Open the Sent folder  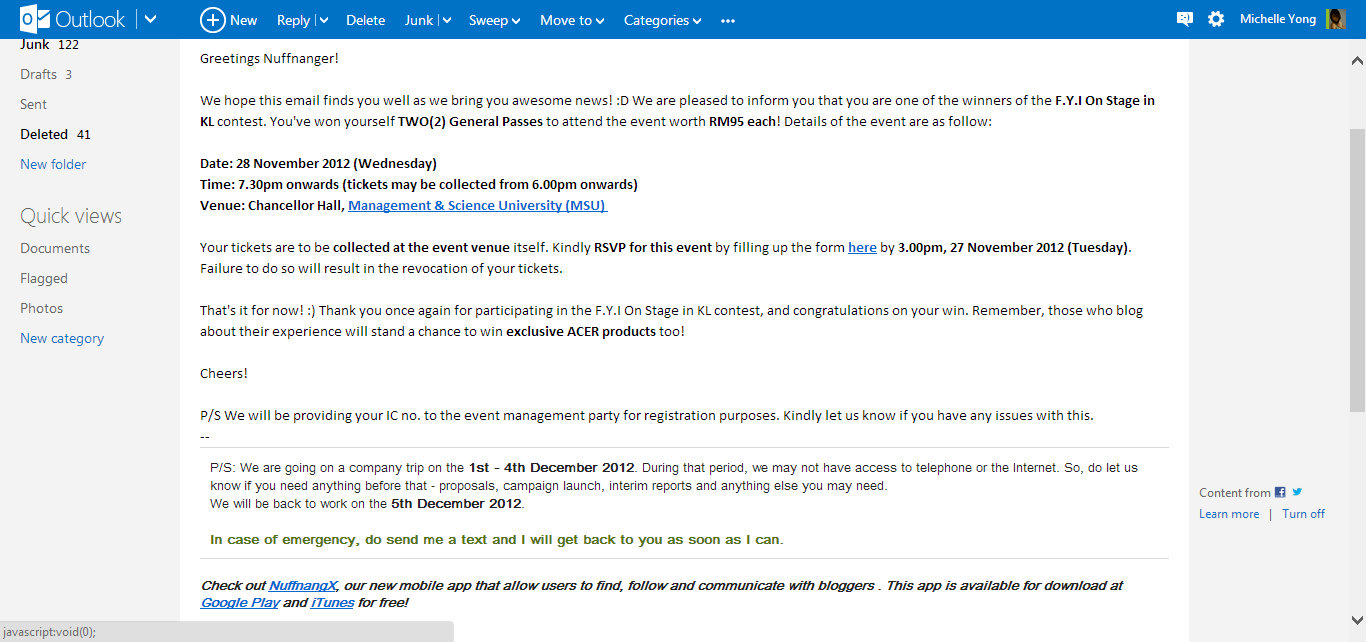click(x=33, y=104)
